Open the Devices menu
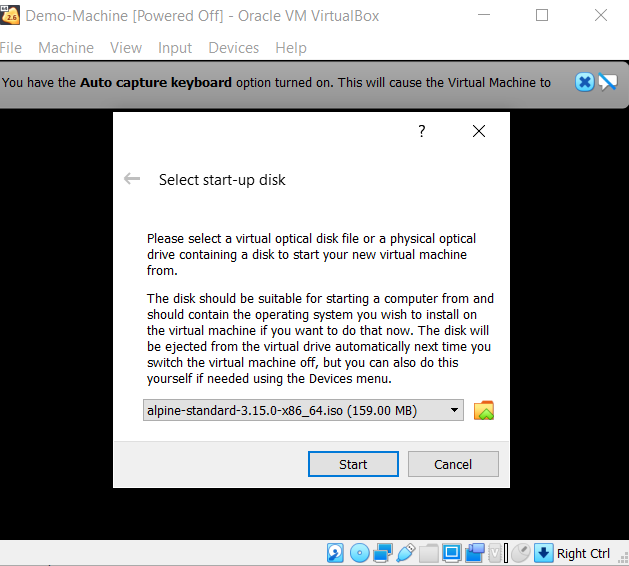Image resolution: width=629 pixels, height=566 pixels. [233, 48]
